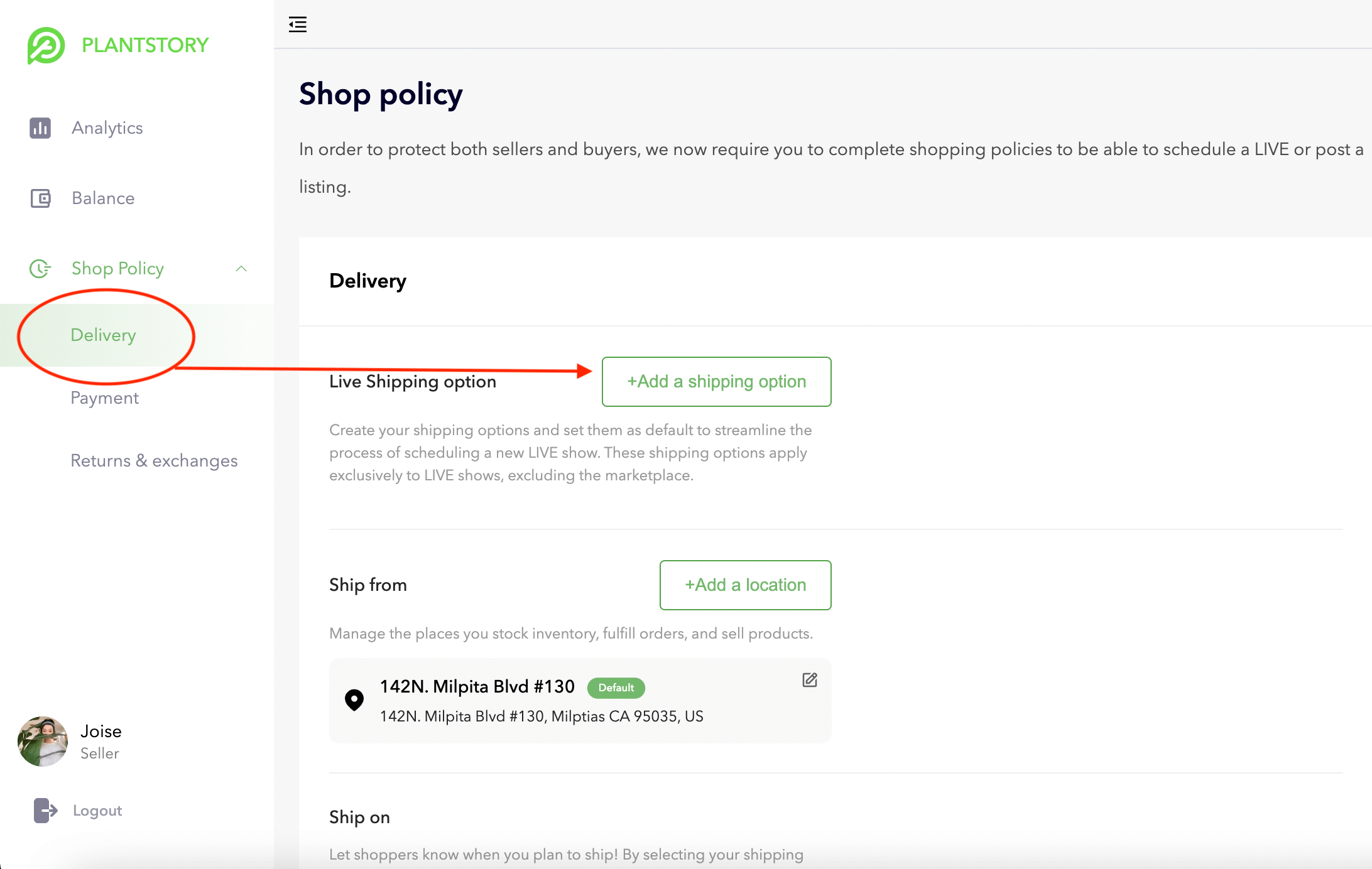The width and height of the screenshot is (1372, 869).
Task: Click the PlantStory leaf logo icon
Action: pyautogui.click(x=46, y=45)
